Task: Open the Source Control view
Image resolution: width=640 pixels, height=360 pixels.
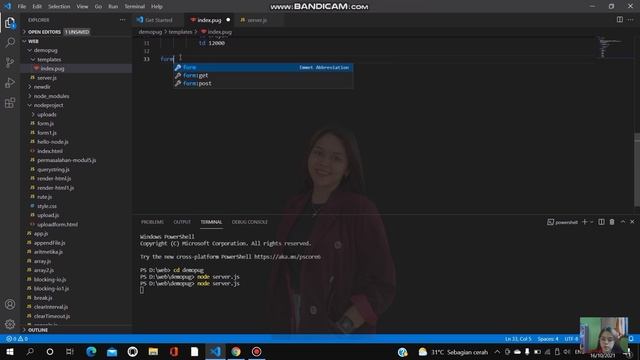Action: click(x=10, y=62)
